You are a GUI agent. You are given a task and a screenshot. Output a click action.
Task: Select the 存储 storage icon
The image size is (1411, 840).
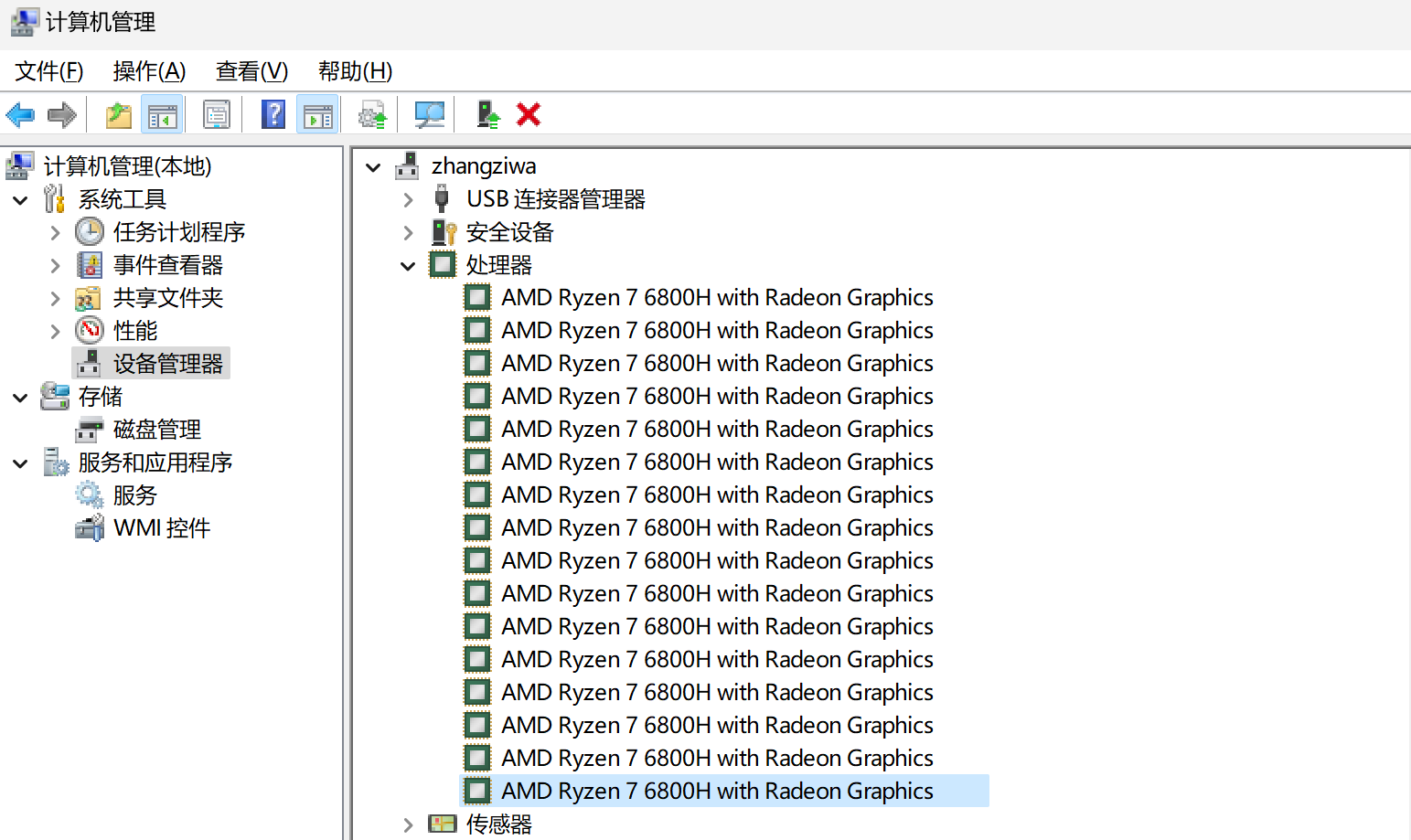(55, 397)
